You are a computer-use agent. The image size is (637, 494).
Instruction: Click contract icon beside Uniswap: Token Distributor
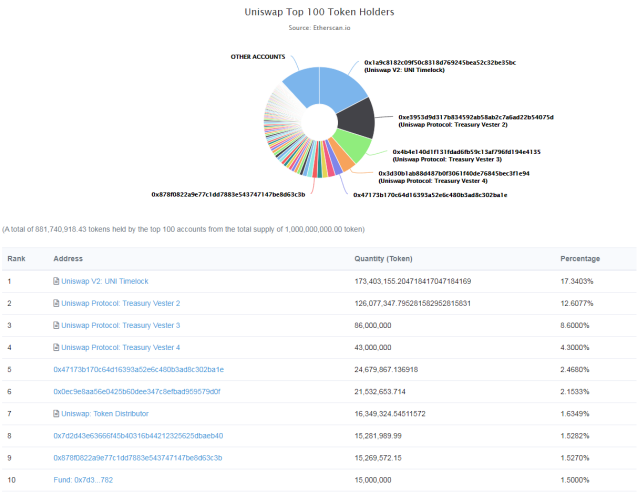click(56, 413)
